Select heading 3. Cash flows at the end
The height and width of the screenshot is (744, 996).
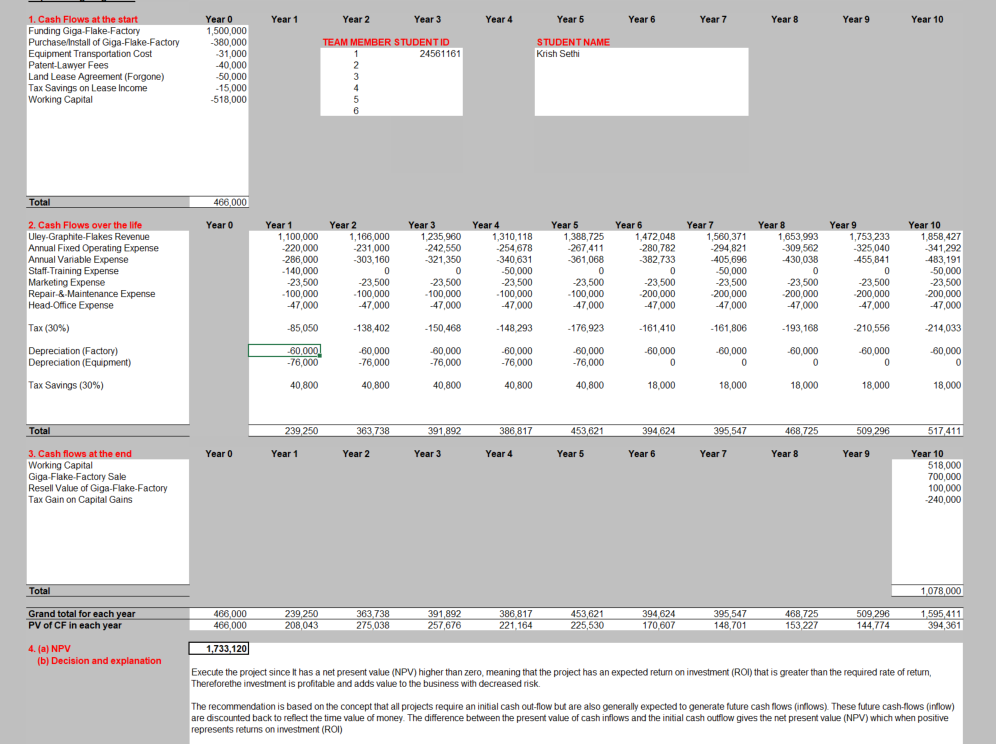click(79, 454)
